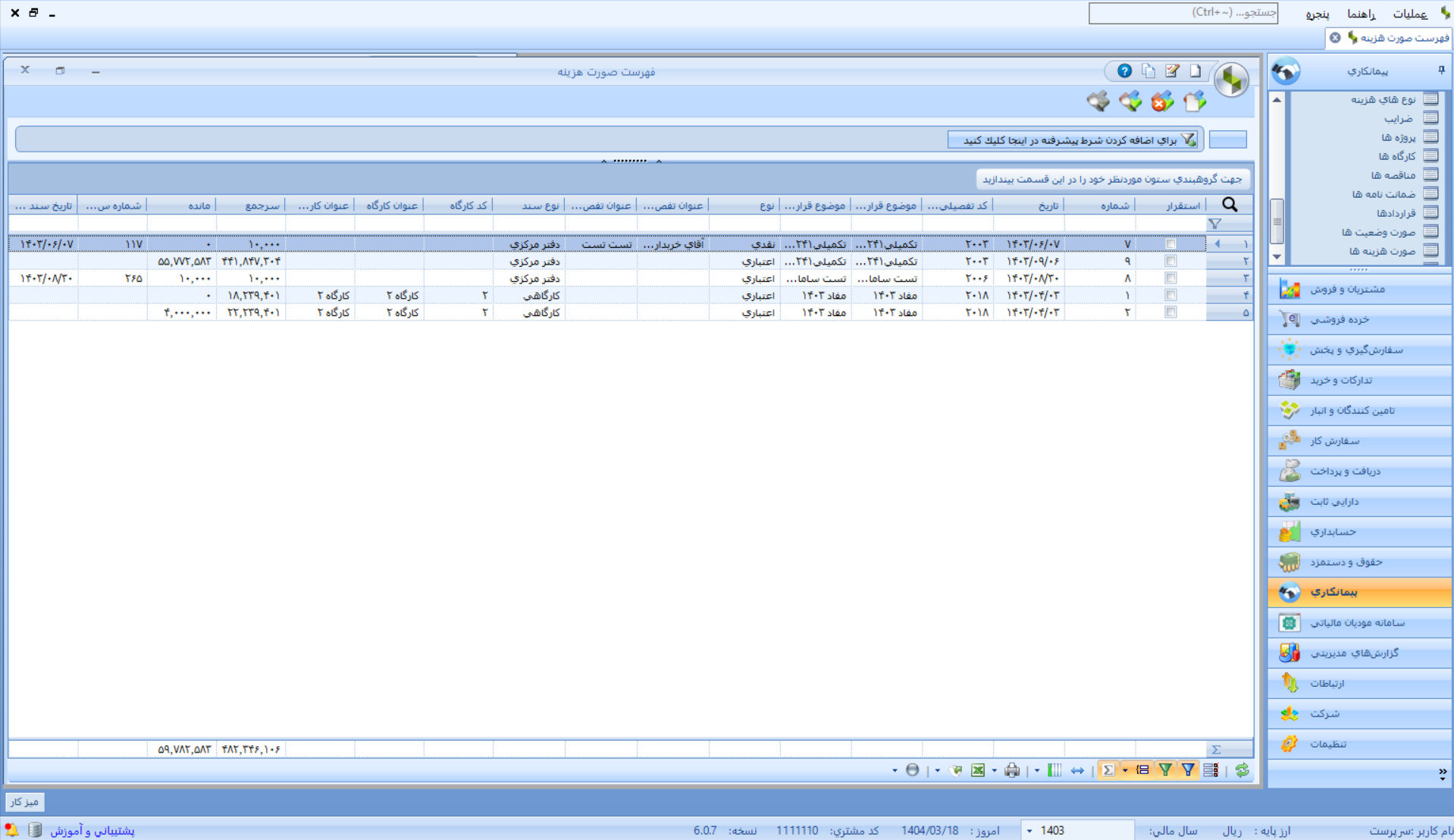The width and height of the screenshot is (1454, 840).
Task: Tick the استقرار checkbox in row 5
Action: [x=1170, y=312]
